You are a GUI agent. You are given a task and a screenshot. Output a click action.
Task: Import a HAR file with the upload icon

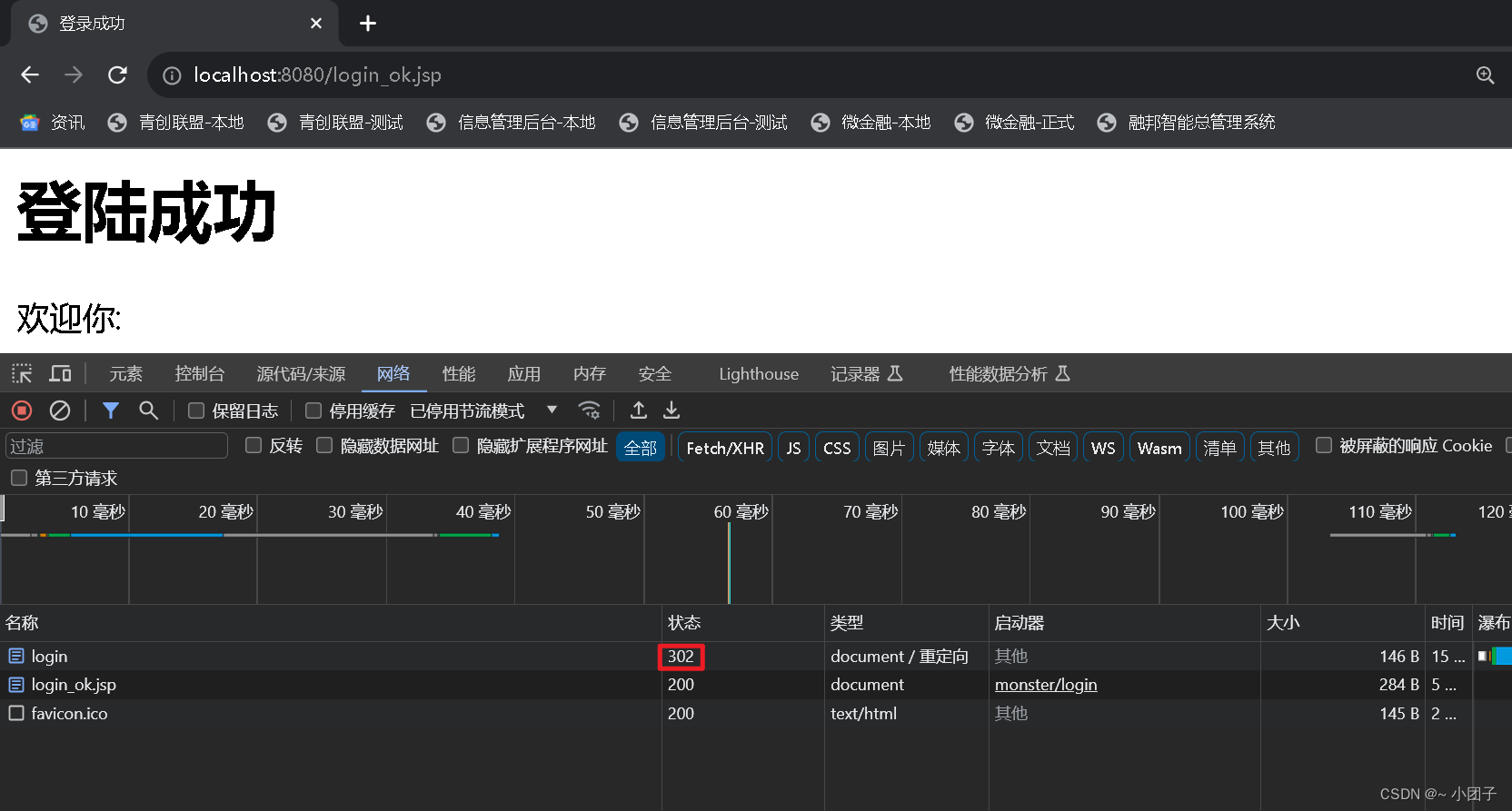click(x=639, y=410)
